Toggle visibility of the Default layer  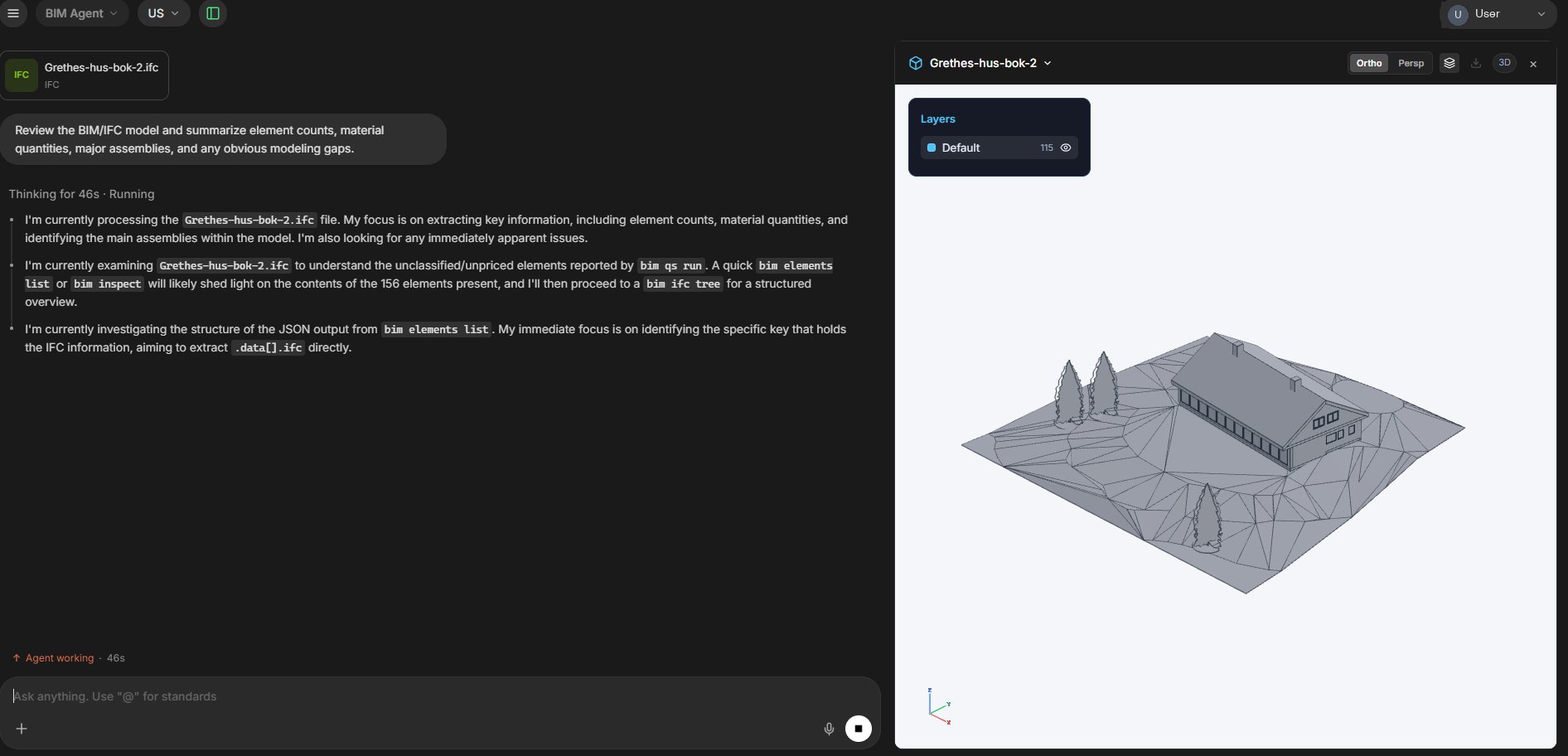(x=1066, y=148)
